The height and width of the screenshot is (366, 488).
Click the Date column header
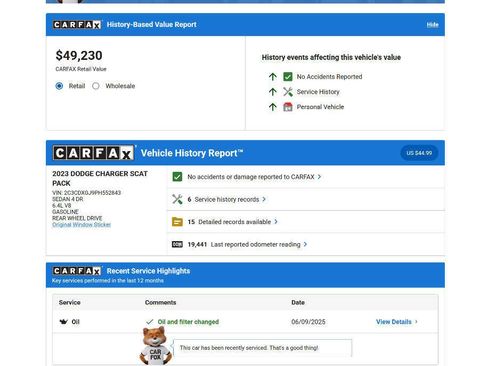point(298,302)
